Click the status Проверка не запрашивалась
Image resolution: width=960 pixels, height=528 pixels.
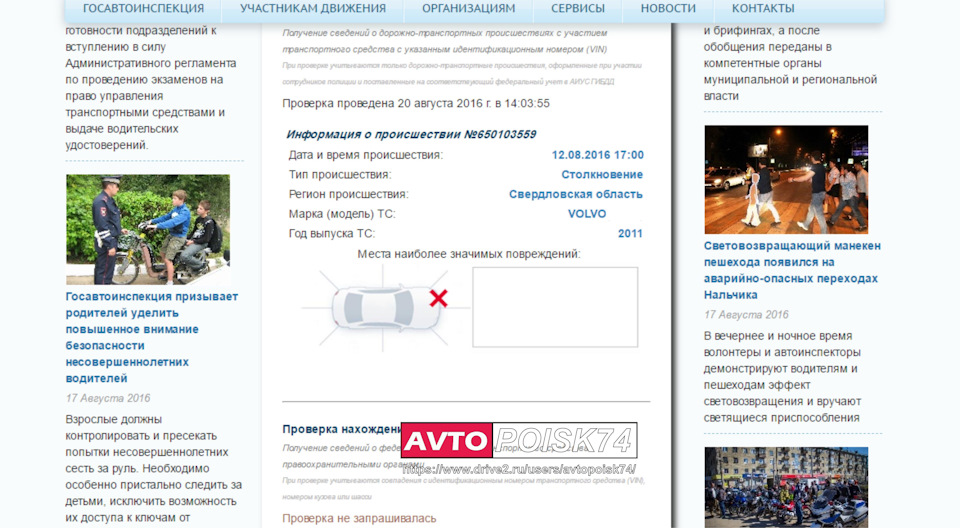pos(359,518)
